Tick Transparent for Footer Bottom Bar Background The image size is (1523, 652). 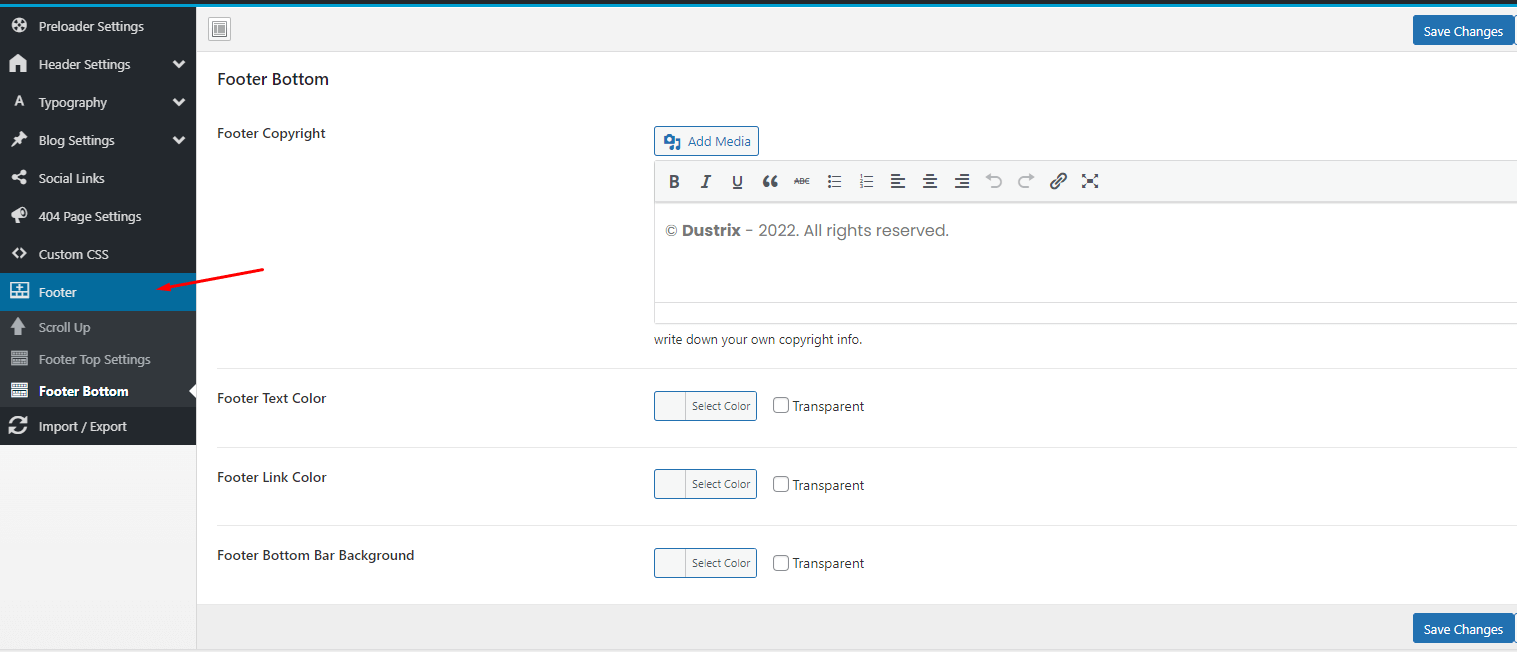pyautogui.click(x=781, y=562)
